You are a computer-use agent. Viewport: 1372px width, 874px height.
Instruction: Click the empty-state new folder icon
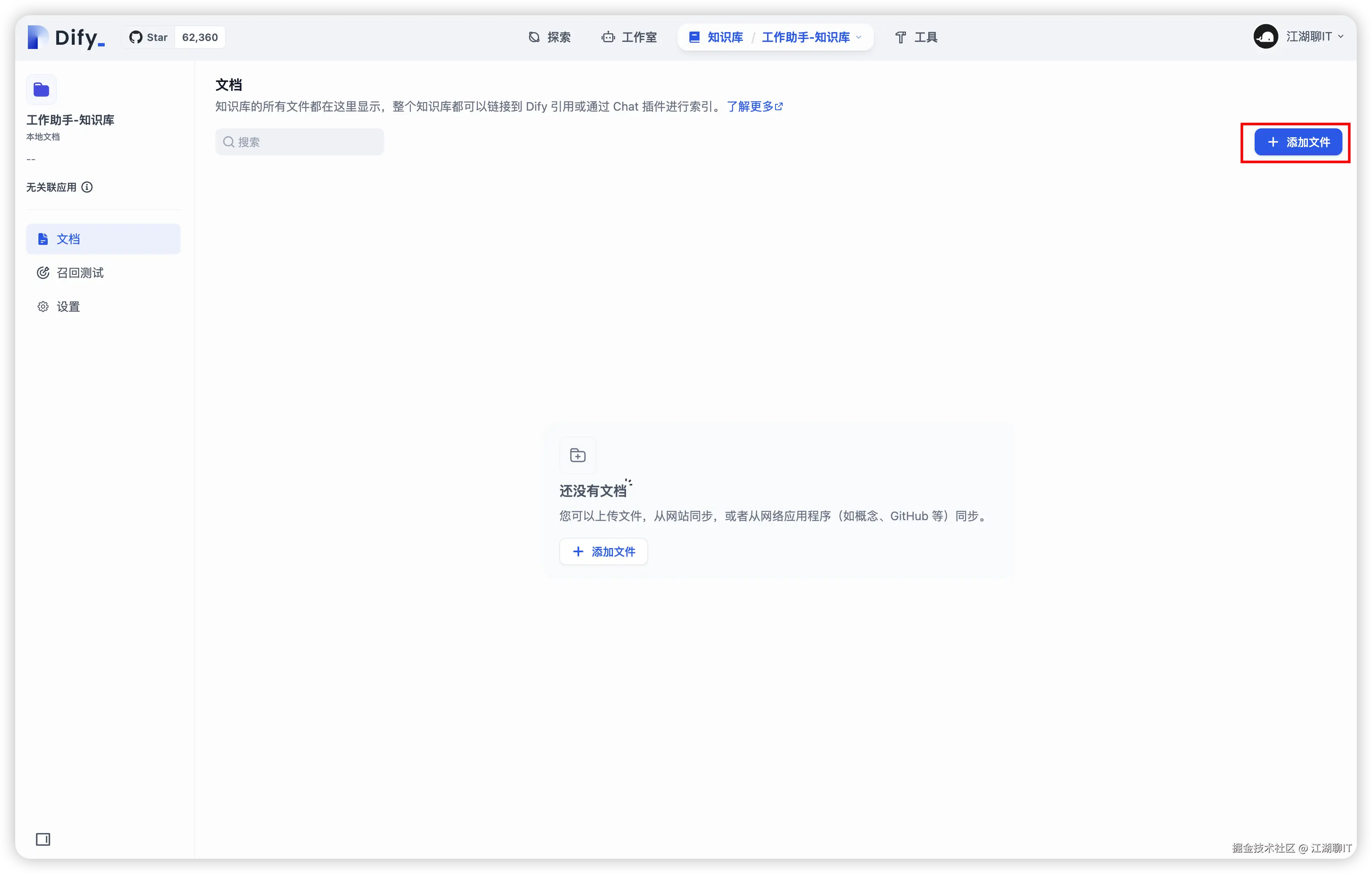578,455
